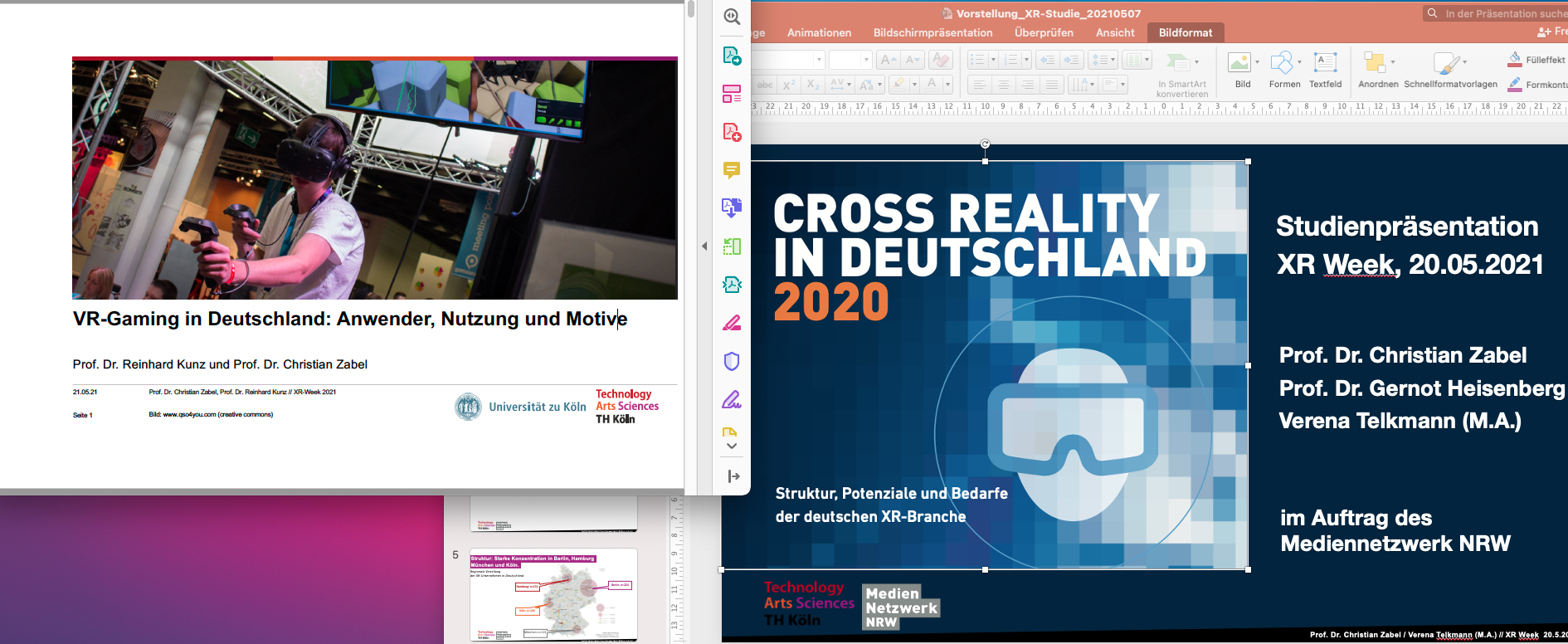The width and height of the screenshot is (1568, 644).
Task: Click Fülleffekt shape fill color
Action: tap(1536, 59)
